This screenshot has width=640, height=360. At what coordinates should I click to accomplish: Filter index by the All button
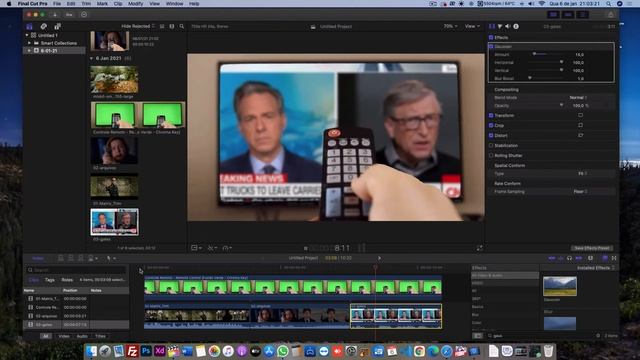click(46, 336)
